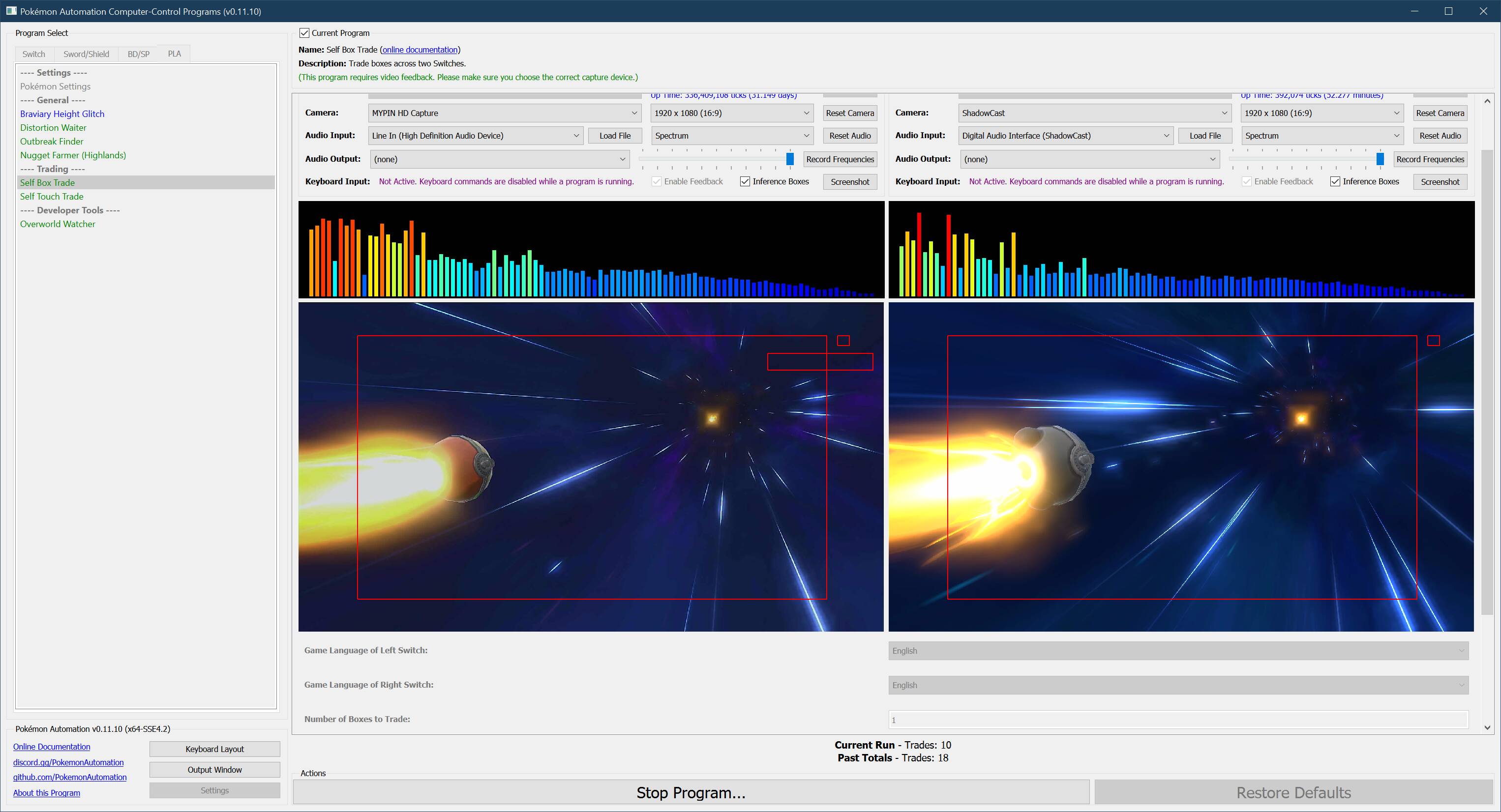The width and height of the screenshot is (1501, 812).
Task: Select Braviary Height Glitch program
Action: (x=62, y=114)
